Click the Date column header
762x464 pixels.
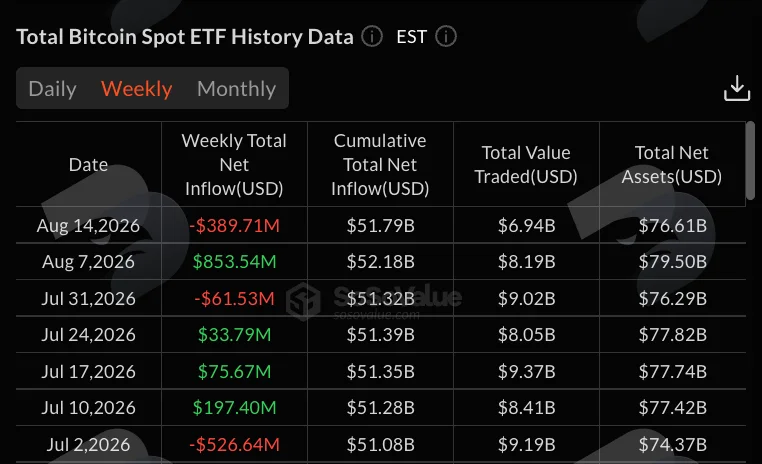click(x=88, y=165)
